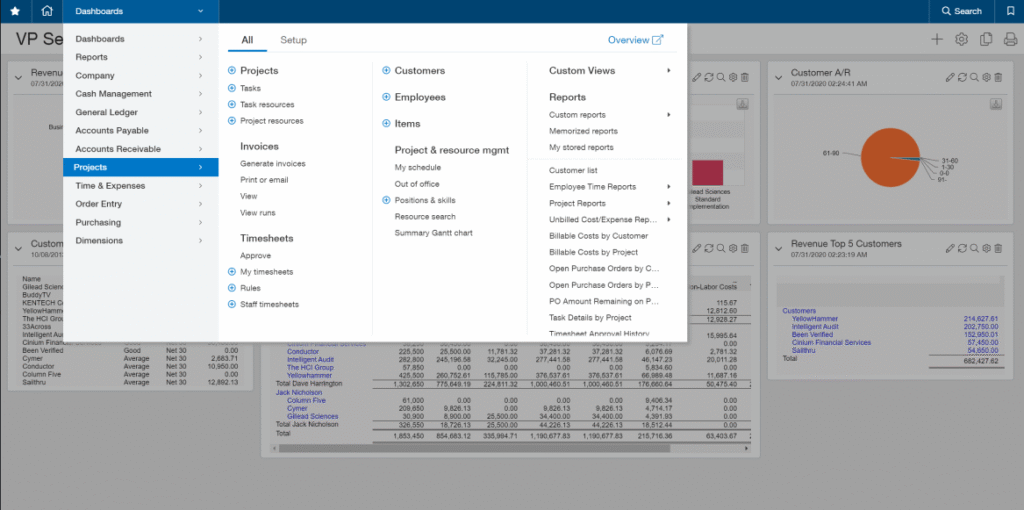The height and width of the screenshot is (510, 1024).
Task: Expand the Project Reports submenu
Action: (669, 203)
